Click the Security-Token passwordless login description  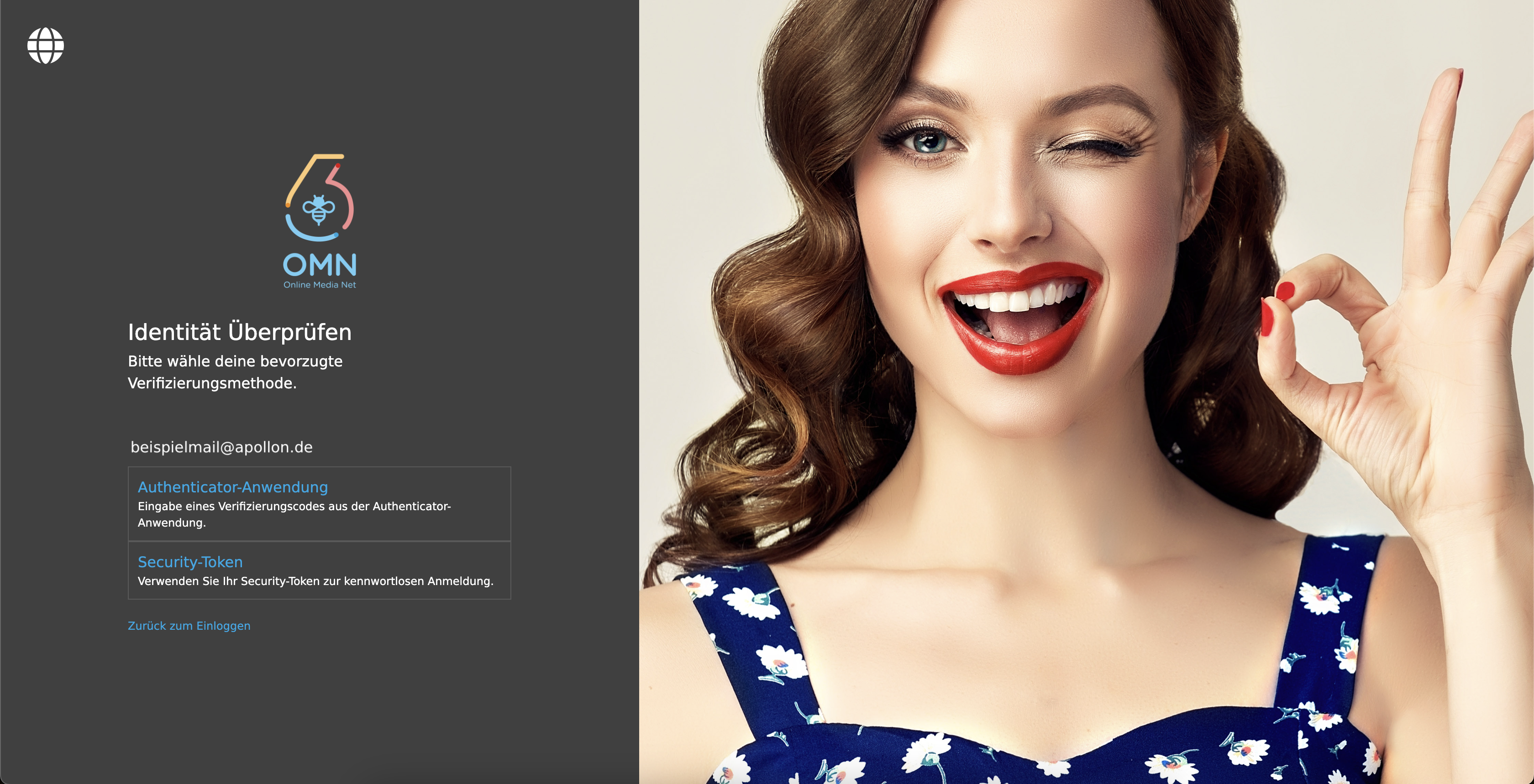click(315, 581)
